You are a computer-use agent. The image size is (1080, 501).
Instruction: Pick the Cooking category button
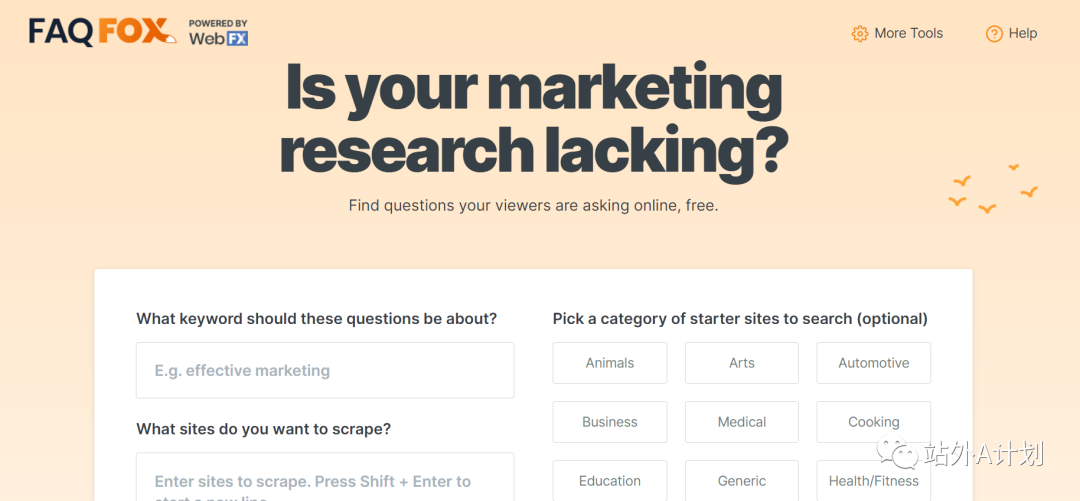point(874,422)
